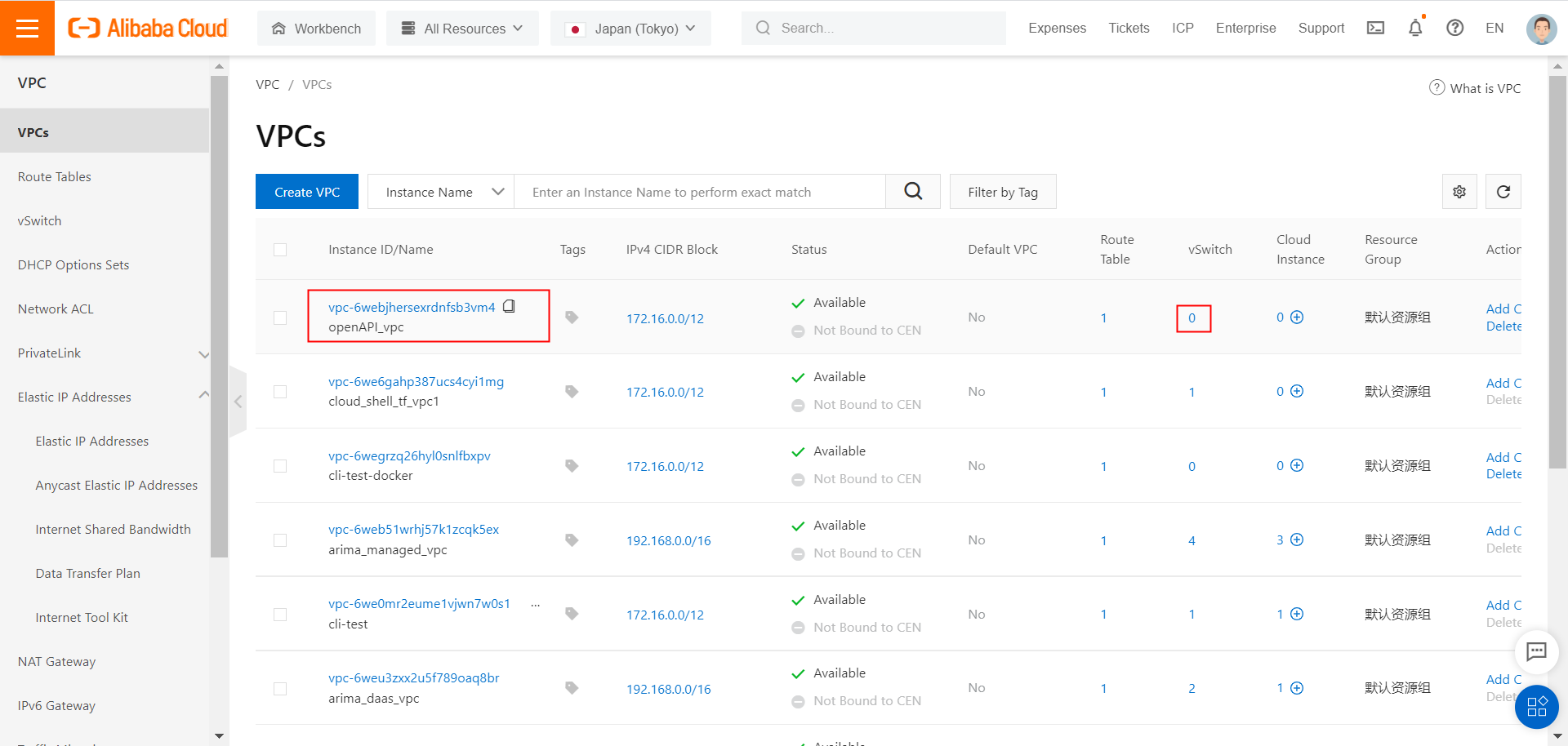Open the Japan (Tokyo) region selector
Viewport: 1568px width, 746px height.
tap(630, 29)
